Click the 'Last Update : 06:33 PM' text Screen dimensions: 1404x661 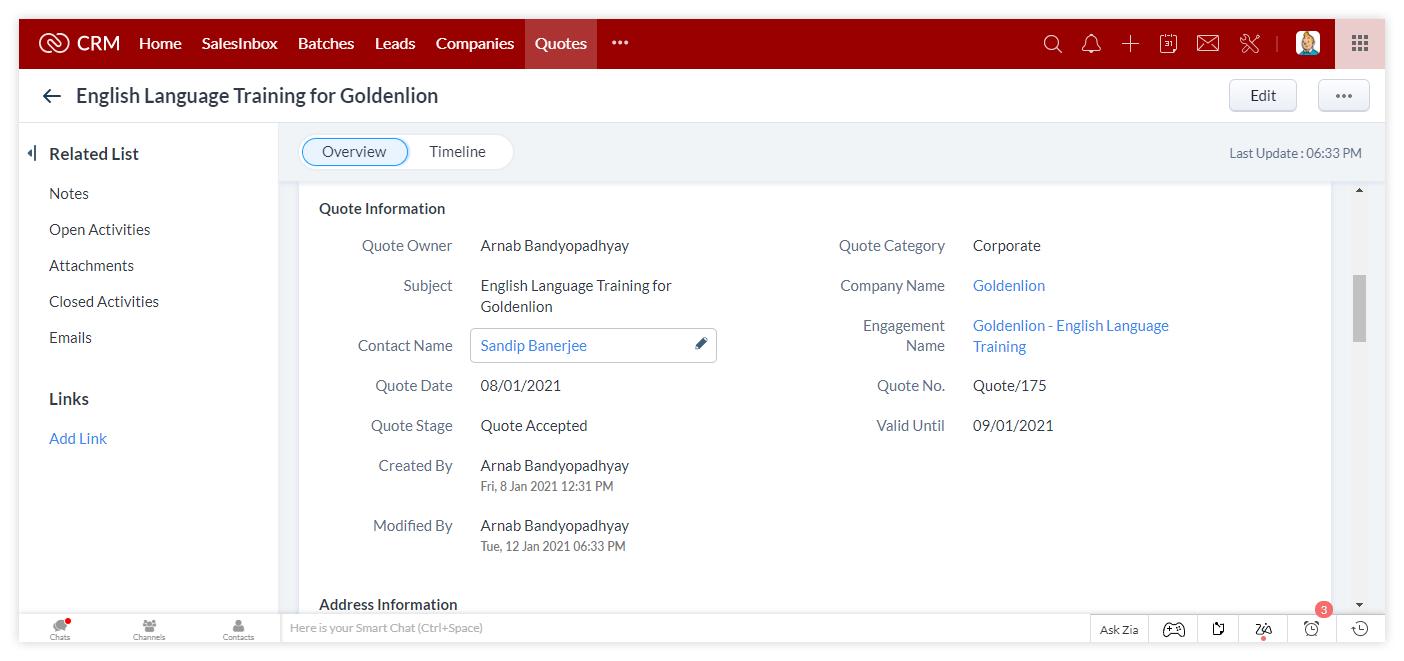pyautogui.click(x=1295, y=154)
